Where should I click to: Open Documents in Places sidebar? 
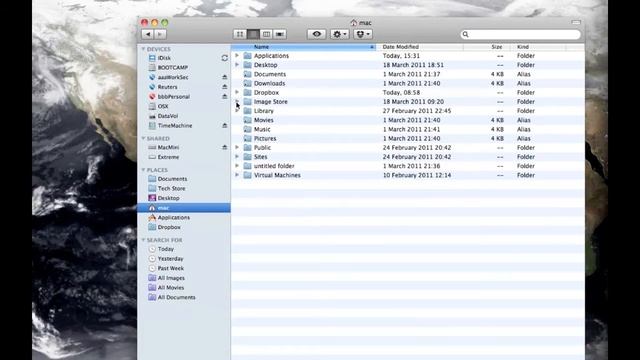point(172,179)
